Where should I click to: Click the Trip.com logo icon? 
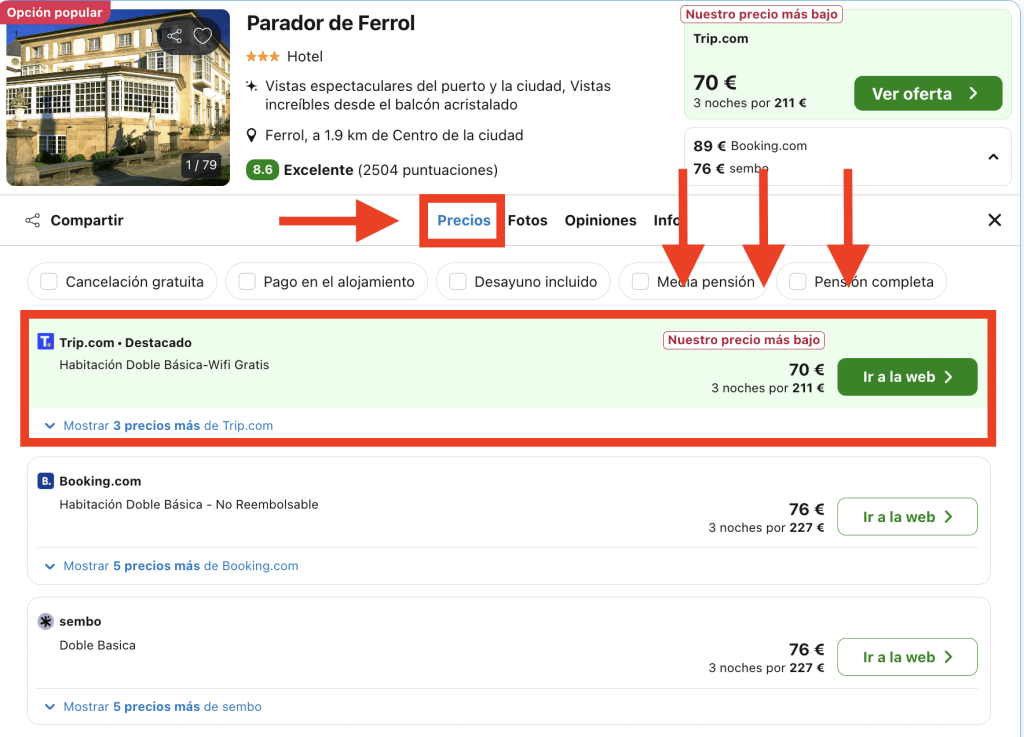point(45,342)
